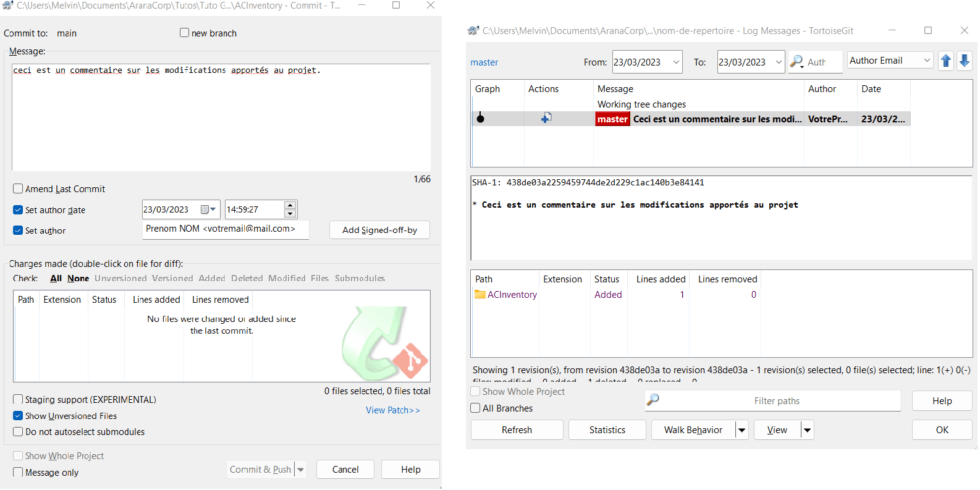Open View Patch>> link
This screenshot has width=980, height=490.
[392, 410]
